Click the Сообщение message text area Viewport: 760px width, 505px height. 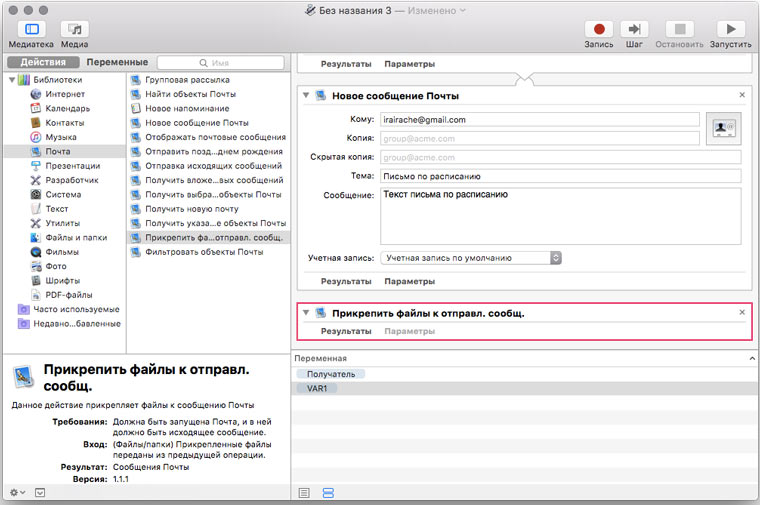click(561, 216)
